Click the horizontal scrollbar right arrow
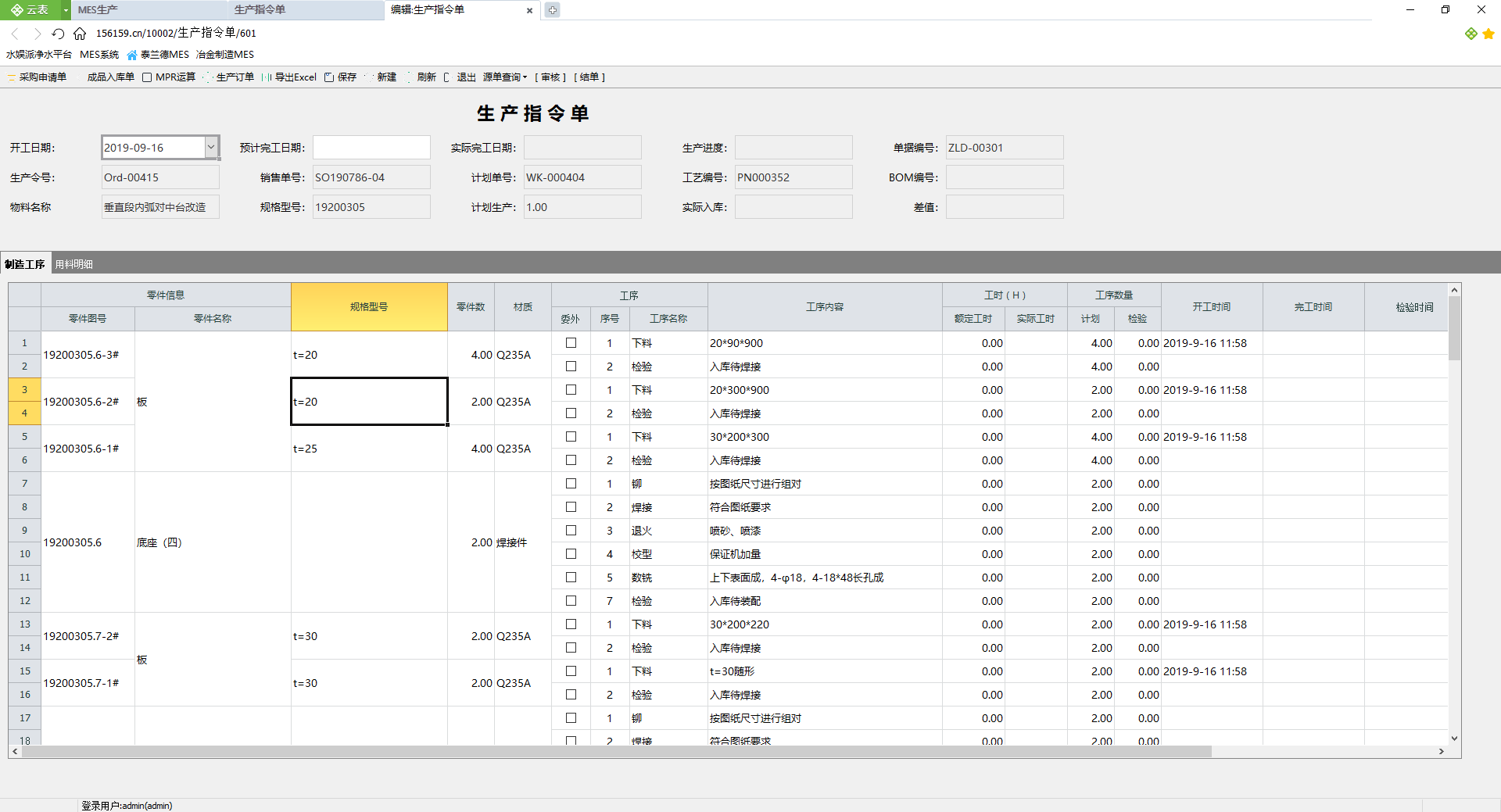 tap(1441, 751)
